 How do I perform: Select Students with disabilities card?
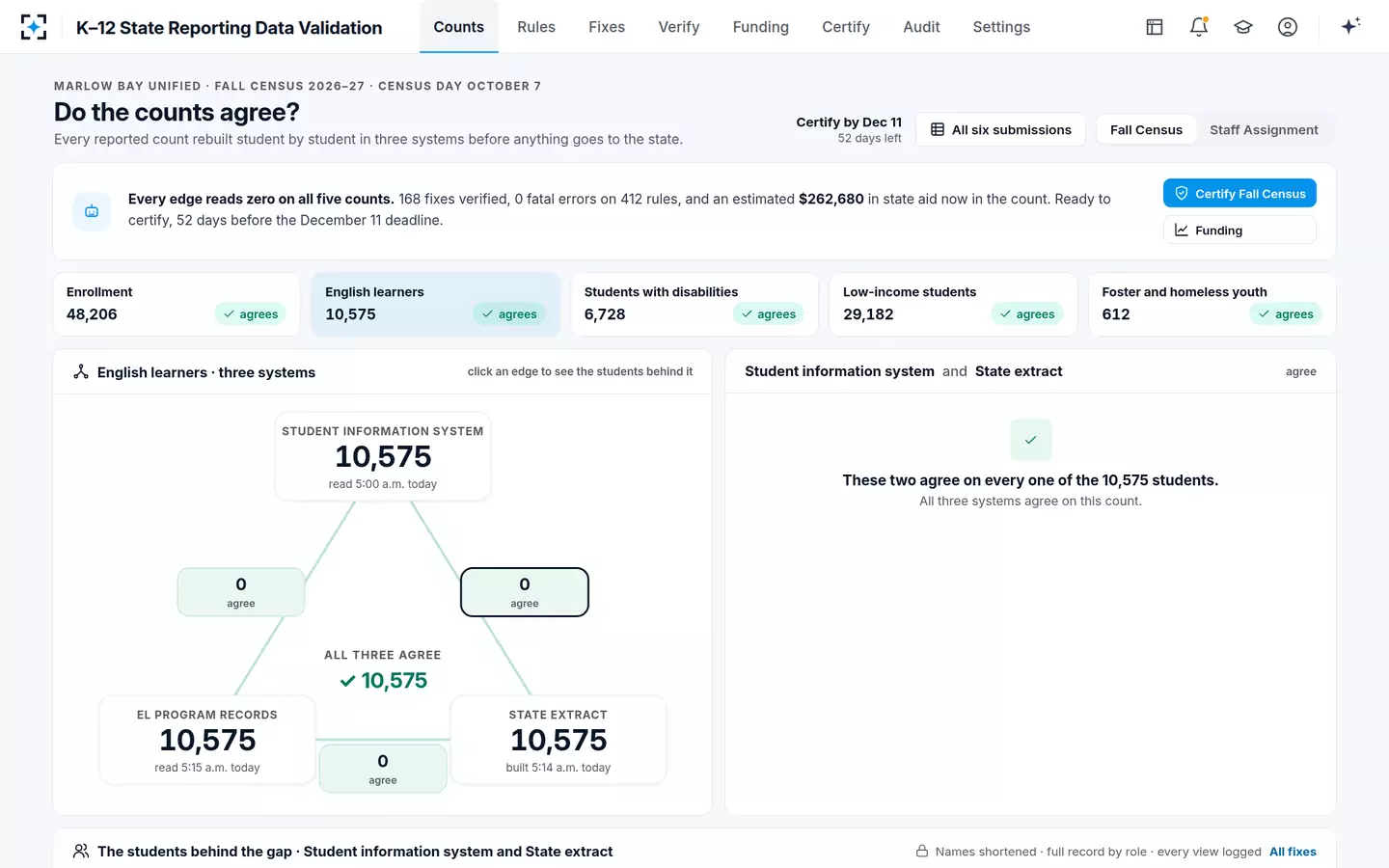[694, 304]
